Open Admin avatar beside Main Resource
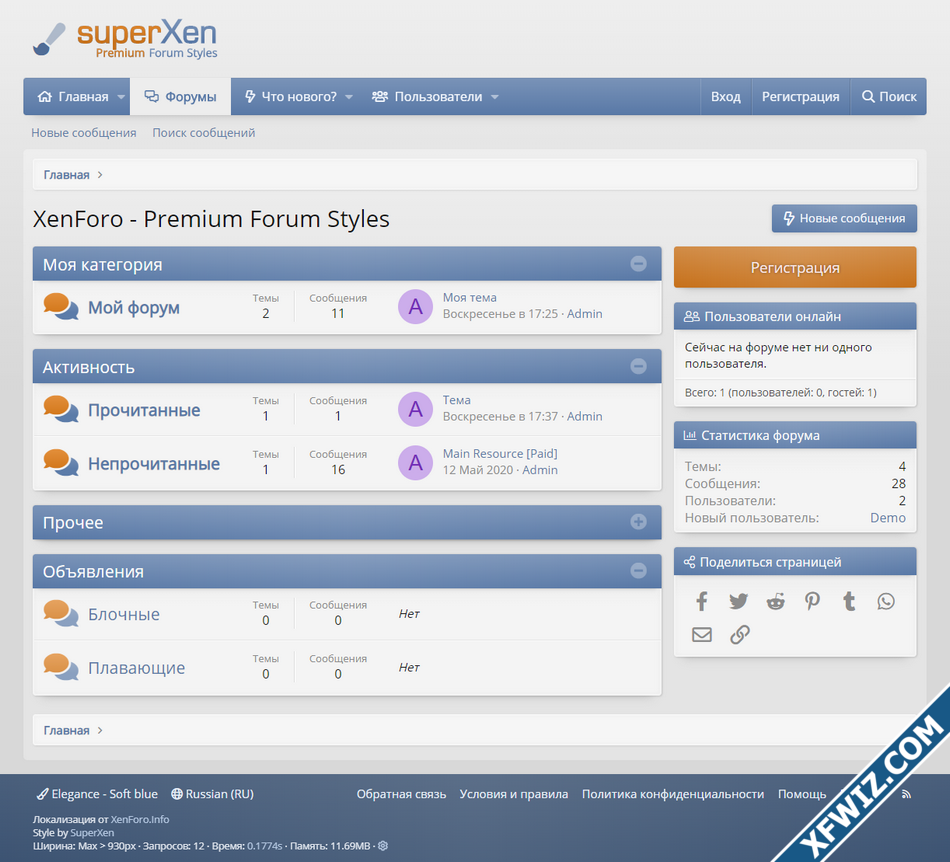This screenshot has width=950, height=862. click(x=416, y=463)
